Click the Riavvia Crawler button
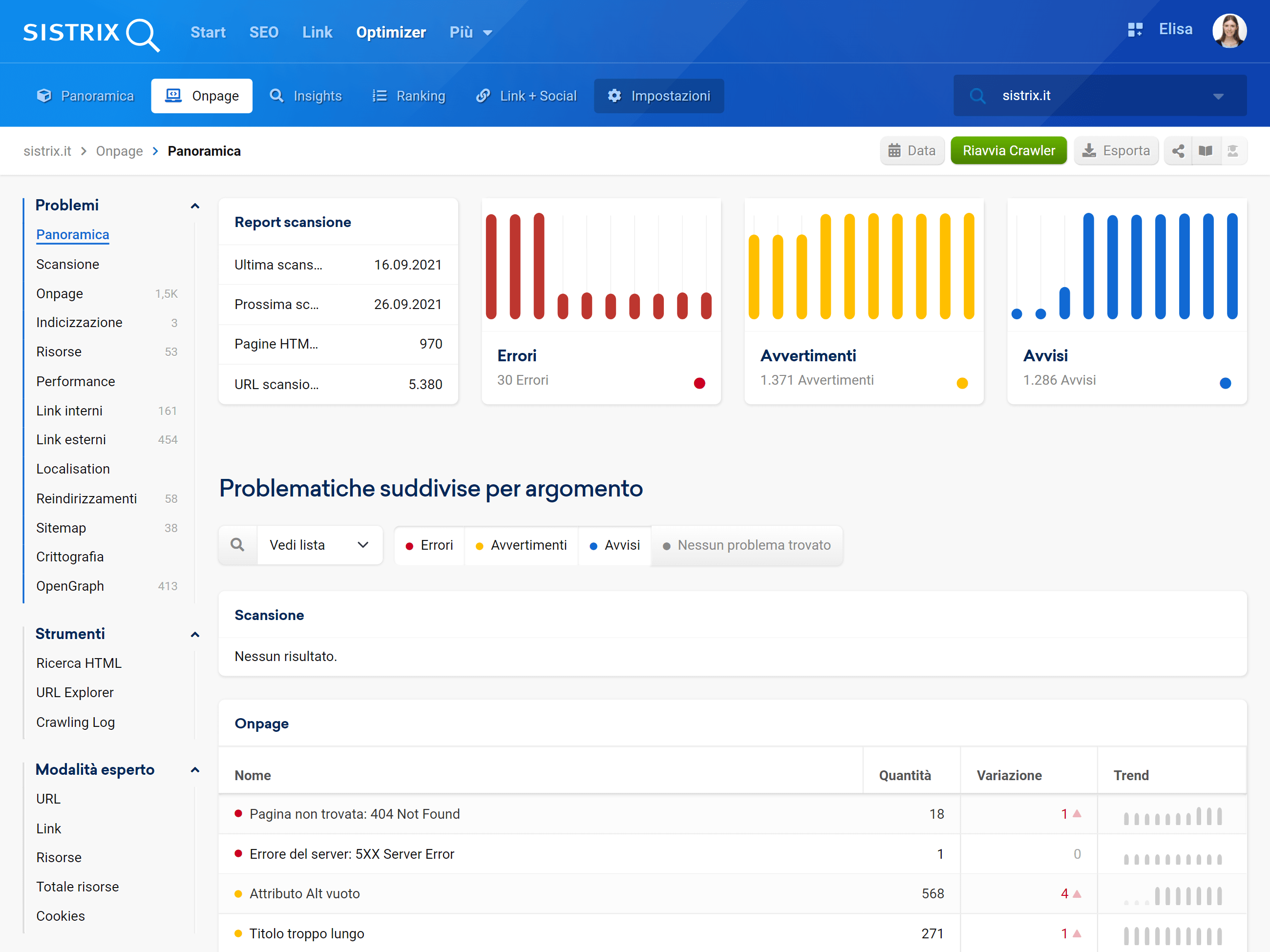Viewport: 1270px width, 952px height. point(1008,151)
